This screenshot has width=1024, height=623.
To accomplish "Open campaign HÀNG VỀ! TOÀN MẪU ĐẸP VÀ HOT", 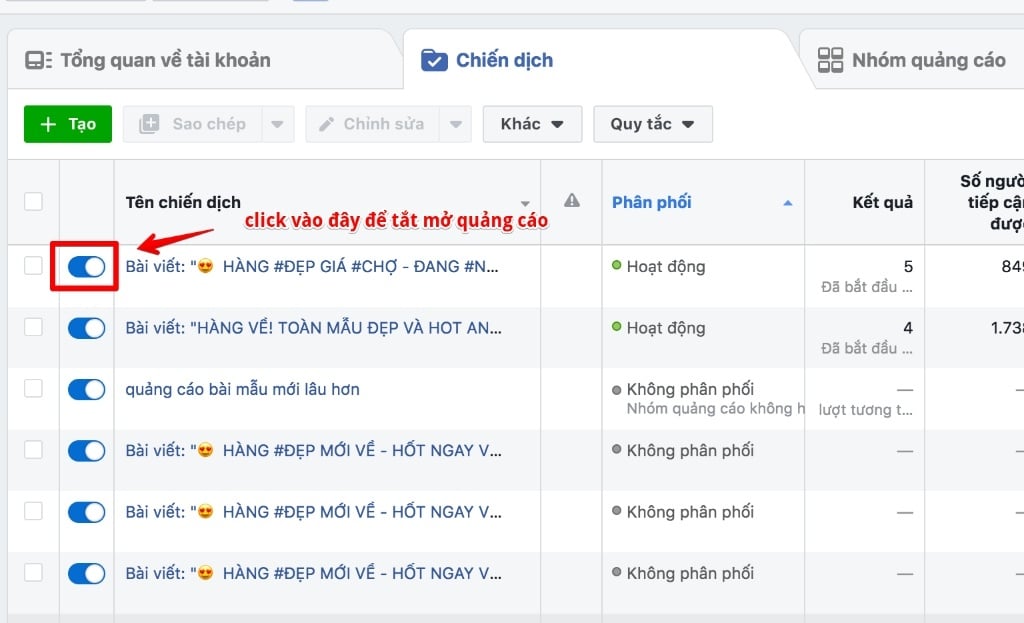I will tap(313, 328).
